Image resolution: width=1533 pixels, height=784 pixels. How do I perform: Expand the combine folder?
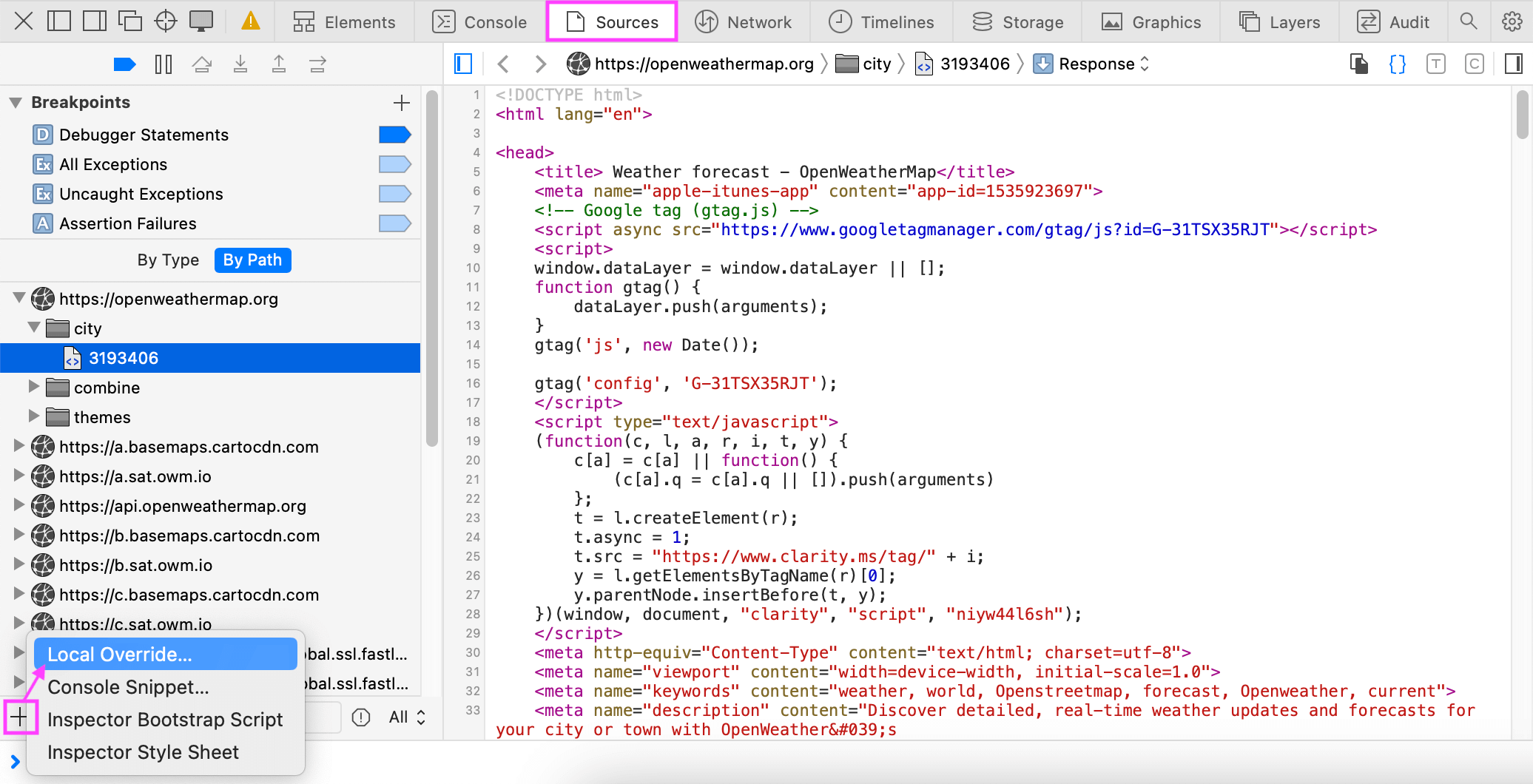coord(34,387)
